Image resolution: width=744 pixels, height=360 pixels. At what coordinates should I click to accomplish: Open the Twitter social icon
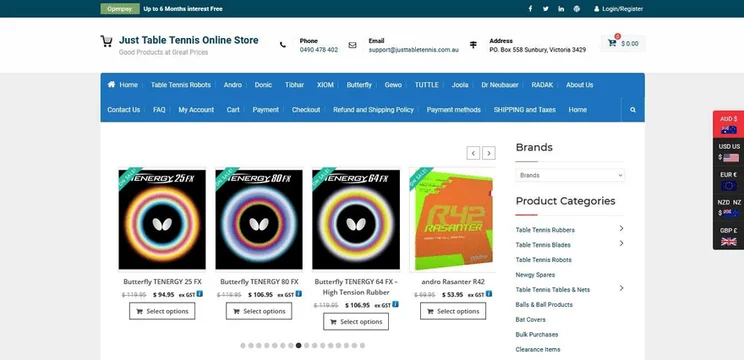coord(546,9)
